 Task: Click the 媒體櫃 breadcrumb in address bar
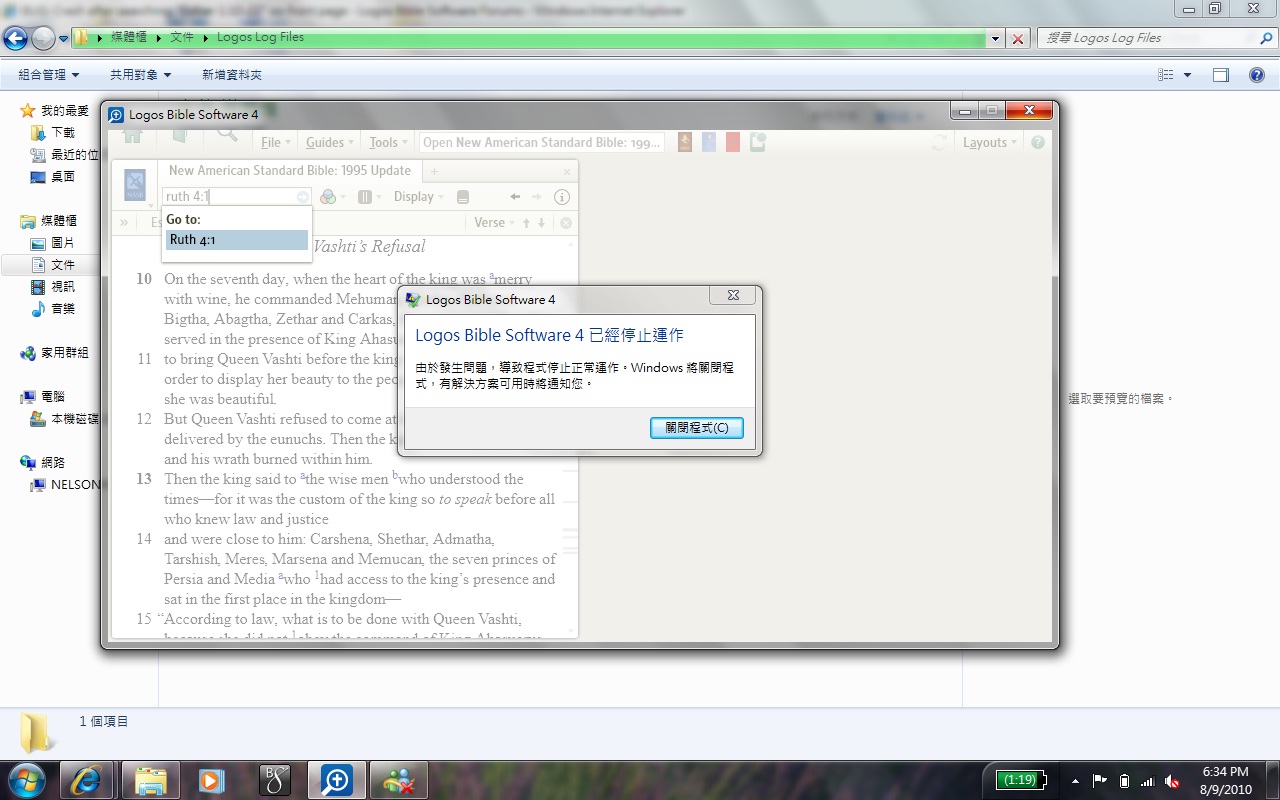[128, 38]
